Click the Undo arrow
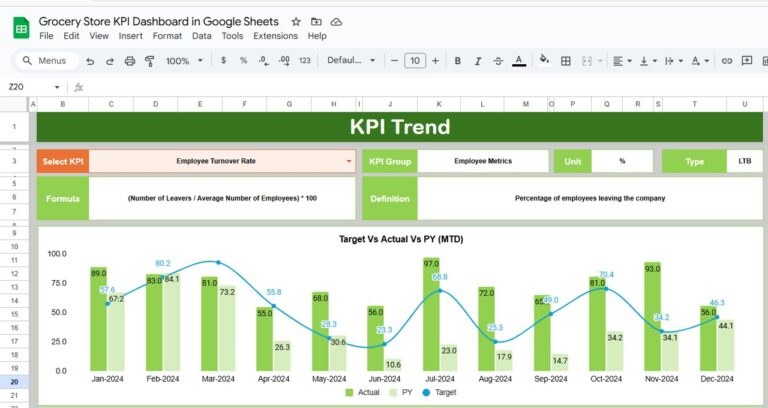Viewport: 768px width, 408px height. pyautogui.click(x=90, y=61)
